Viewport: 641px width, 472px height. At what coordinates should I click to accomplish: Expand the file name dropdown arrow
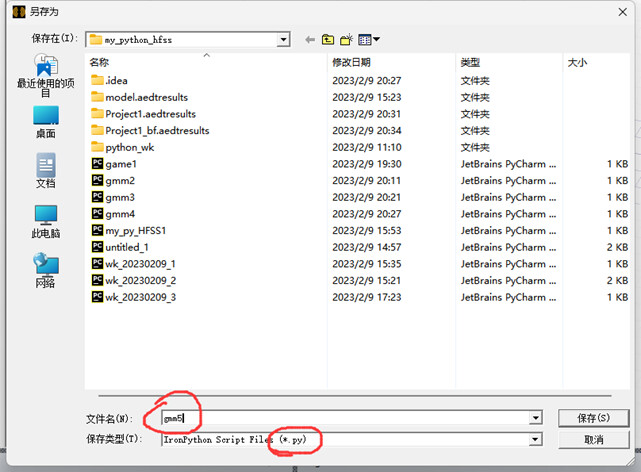pyautogui.click(x=536, y=418)
